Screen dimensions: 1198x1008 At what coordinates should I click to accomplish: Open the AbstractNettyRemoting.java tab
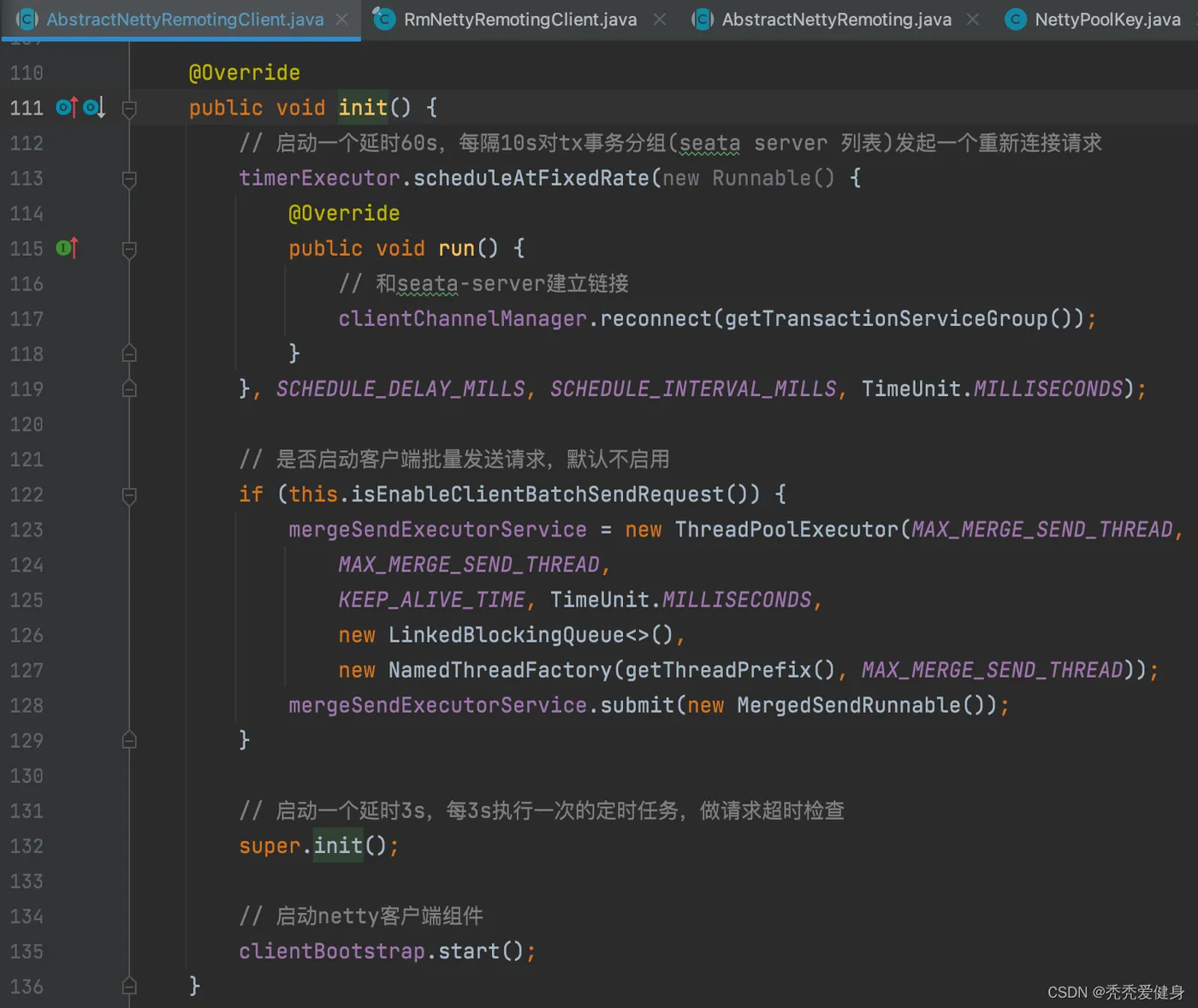click(x=836, y=19)
